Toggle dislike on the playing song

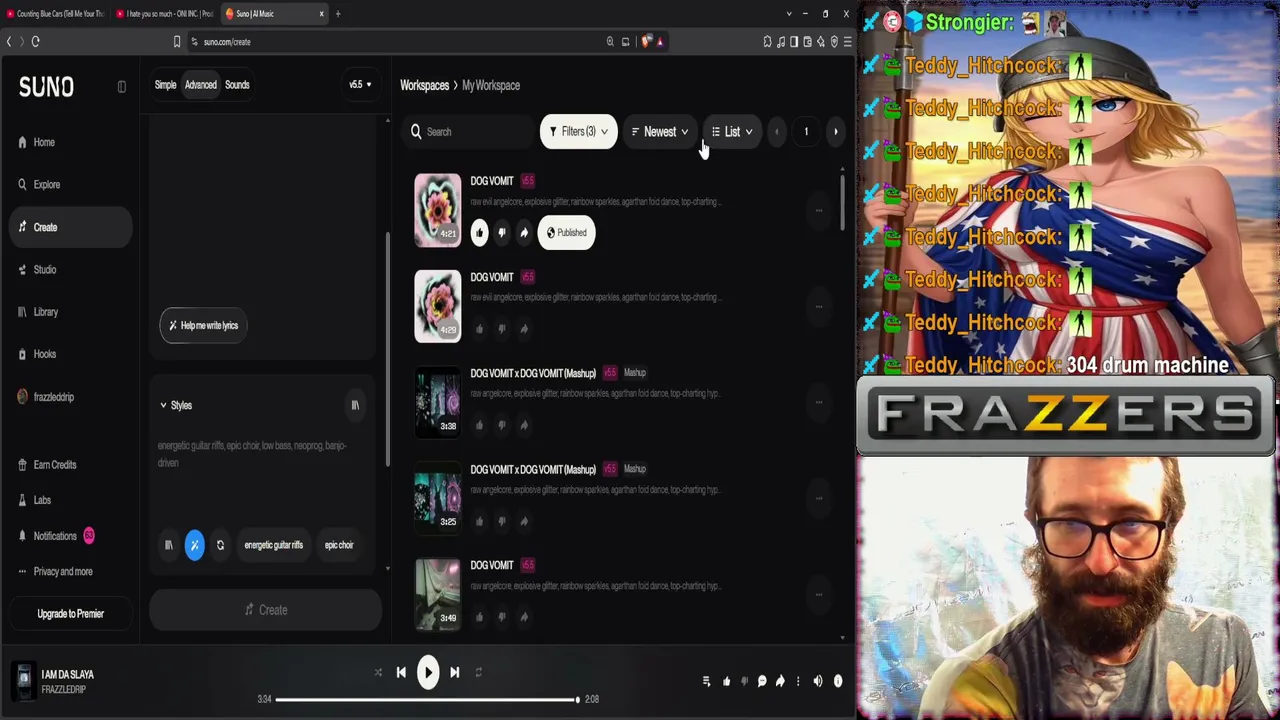744,682
